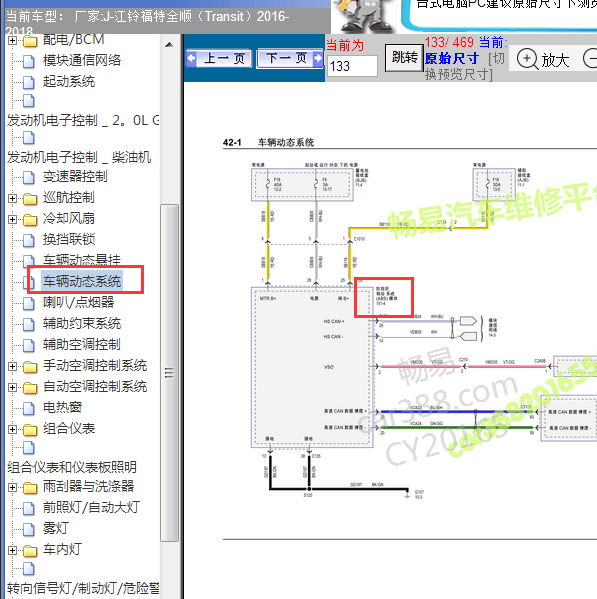Switch to preview size via 切换预览尺寸

(x=465, y=66)
